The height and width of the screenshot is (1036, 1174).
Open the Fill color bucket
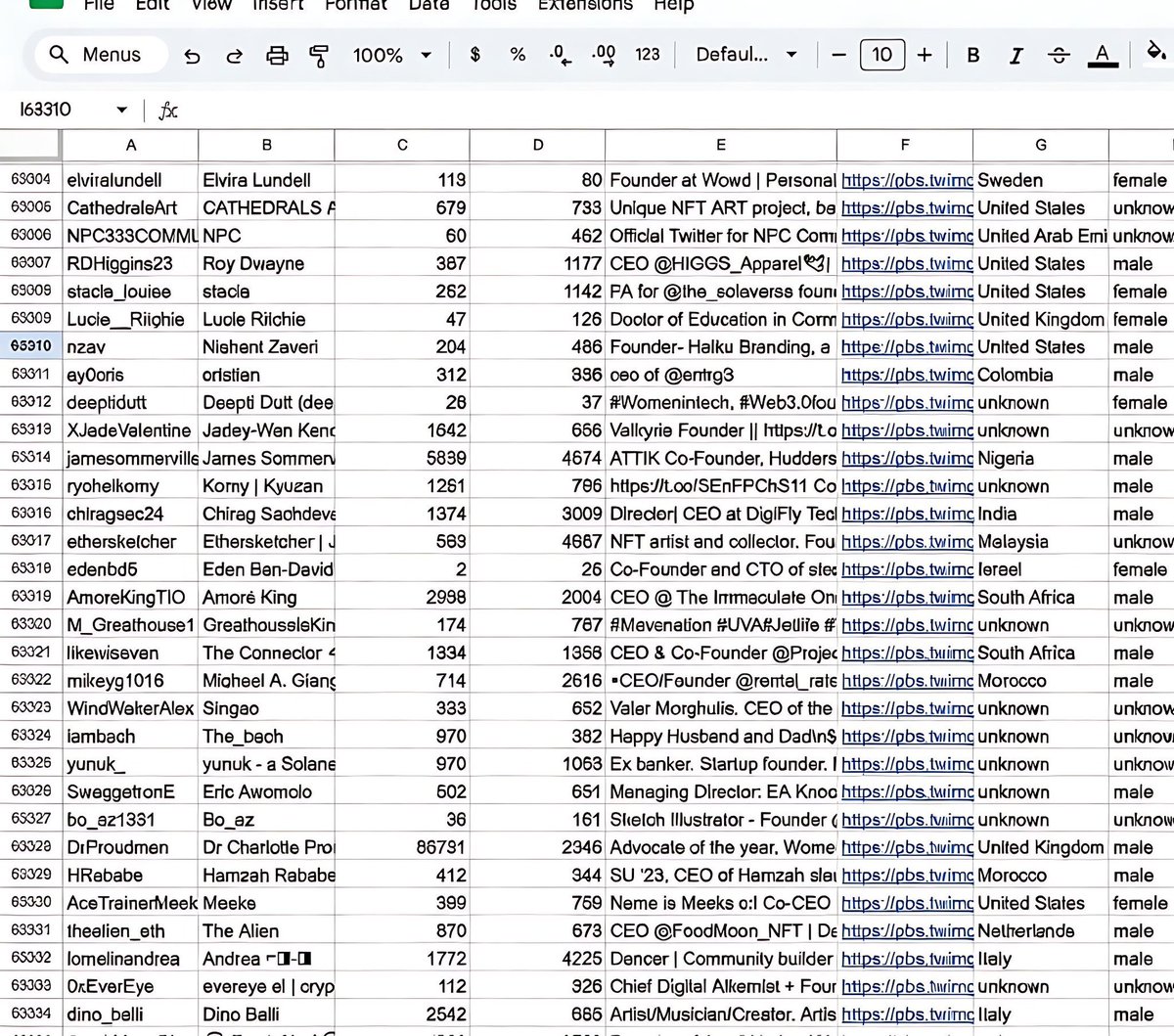click(1156, 53)
